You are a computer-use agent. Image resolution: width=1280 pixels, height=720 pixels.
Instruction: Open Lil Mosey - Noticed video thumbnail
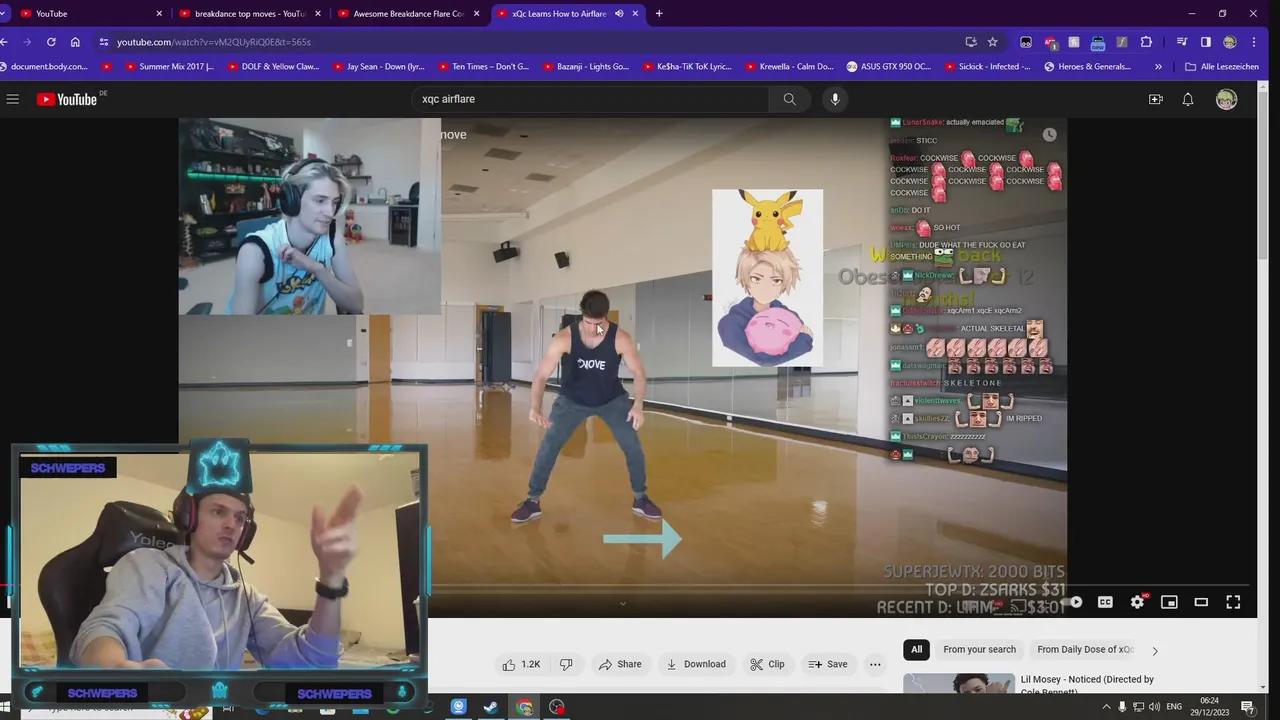click(x=959, y=684)
